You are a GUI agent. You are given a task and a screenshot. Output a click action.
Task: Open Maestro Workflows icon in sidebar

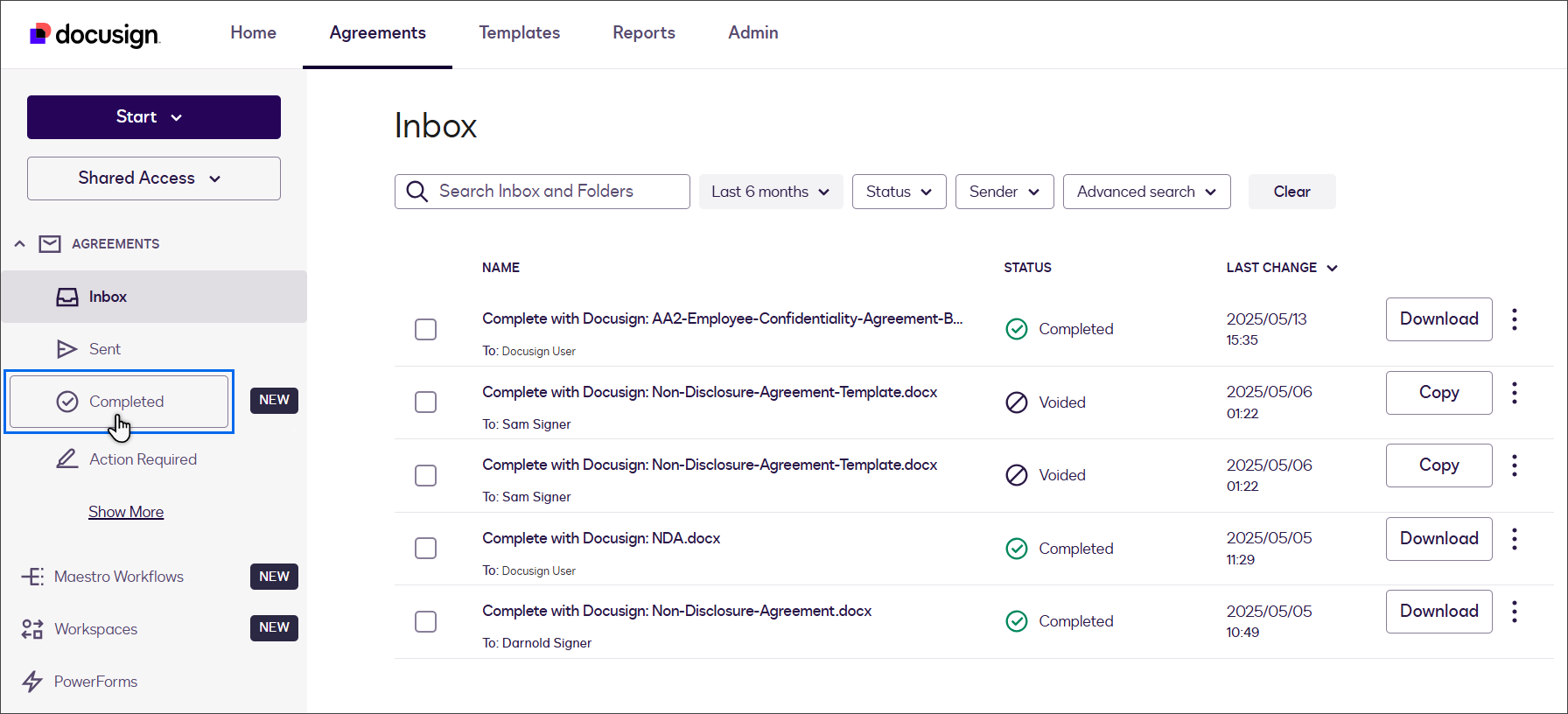pos(32,577)
